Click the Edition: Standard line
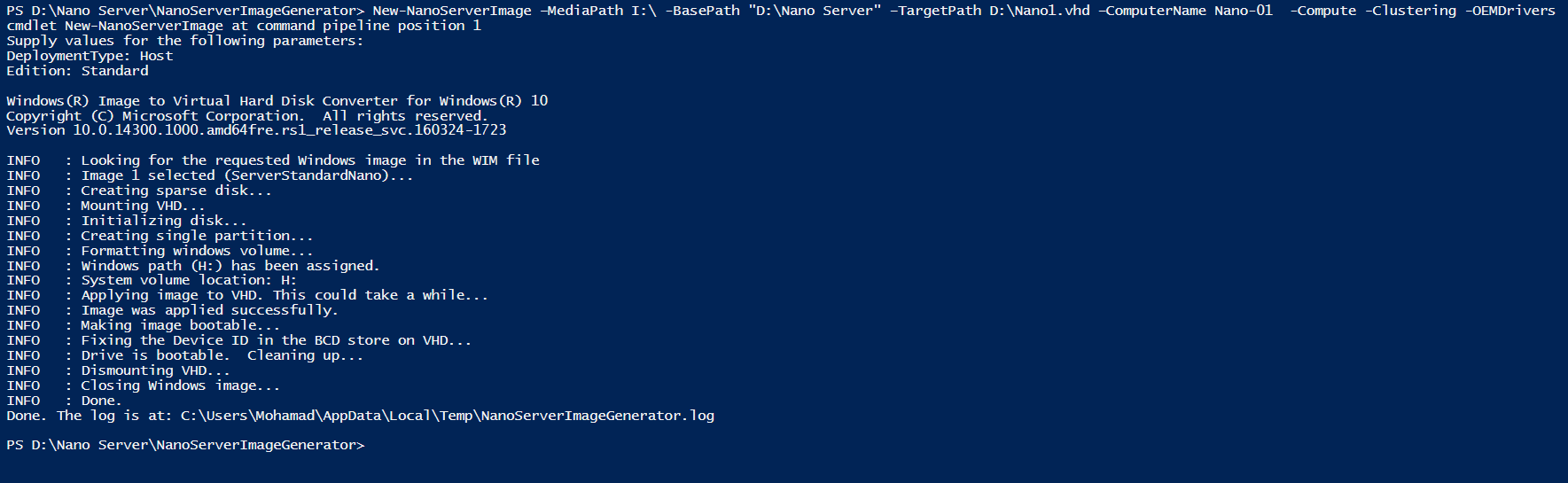Screen dimensions: 1568x483 click(x=77, y=71)
